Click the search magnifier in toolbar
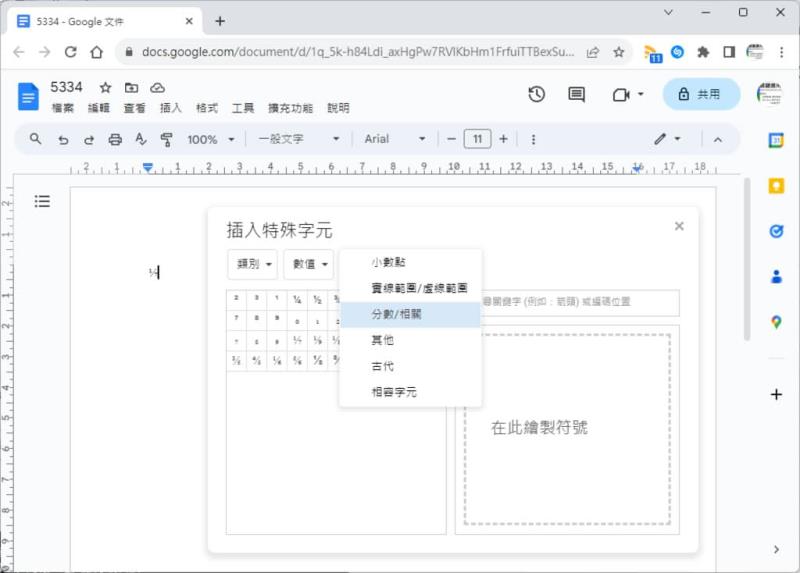This screenshot has height=573, width=800. coord(35,139)
